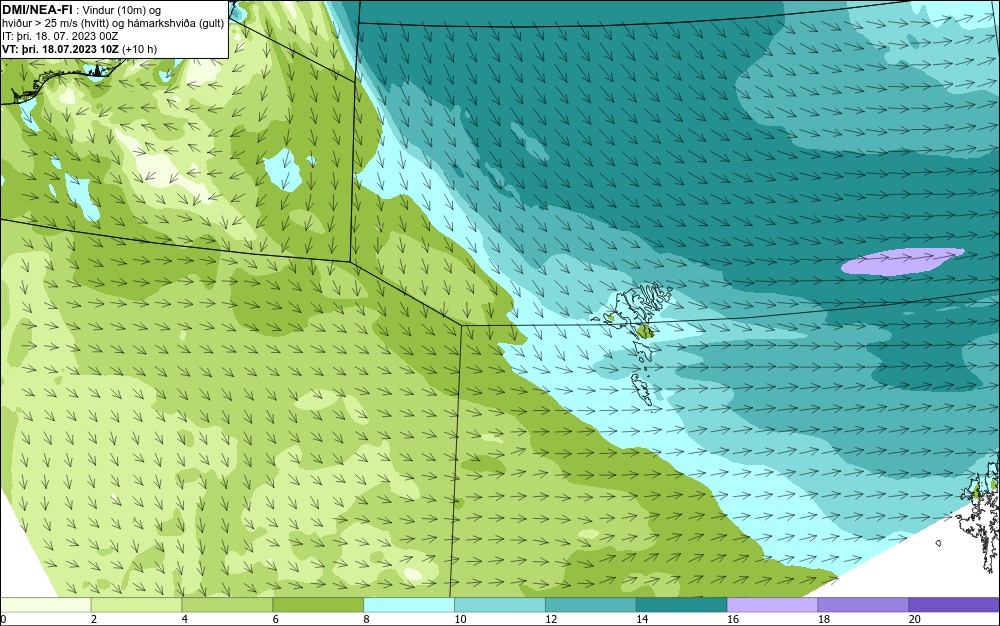Click the legend scale label "2"

coord(94,619)
